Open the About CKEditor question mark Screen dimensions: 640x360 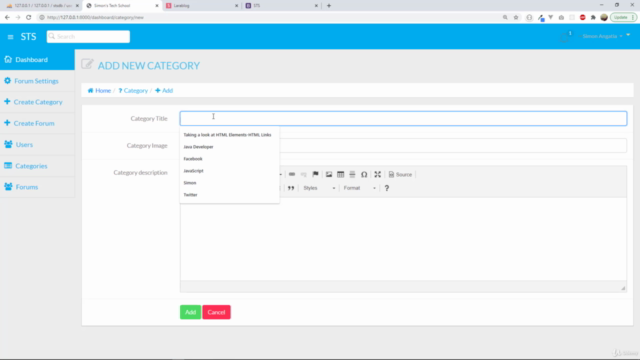click(387, 188)
